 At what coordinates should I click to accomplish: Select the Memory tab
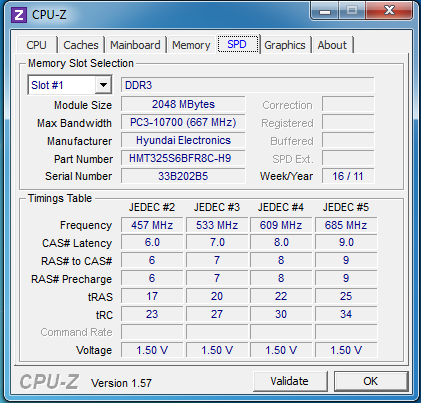click(191, 45)
